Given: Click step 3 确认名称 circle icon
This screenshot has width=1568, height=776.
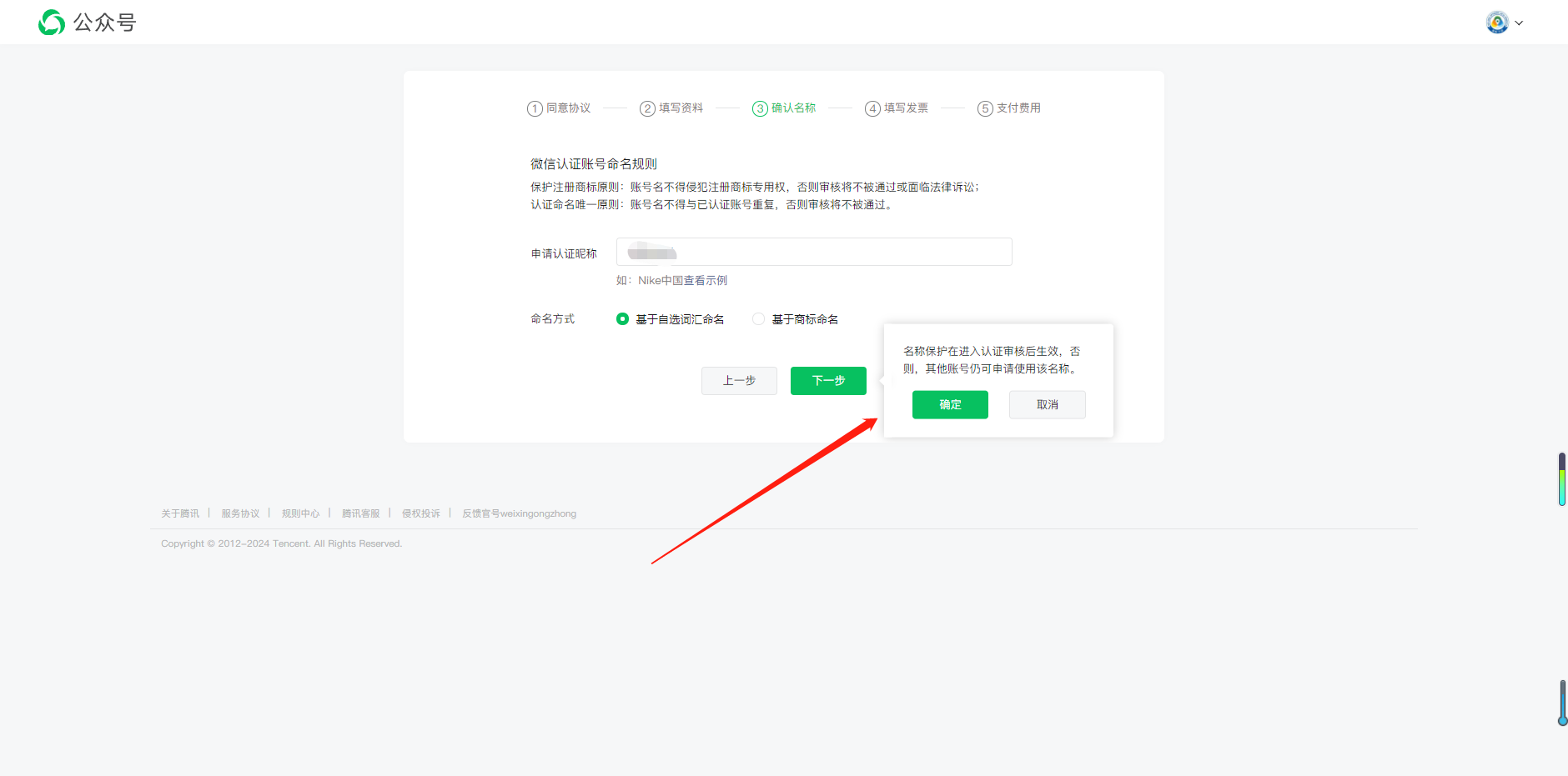Looking at the screenshot, I should [760, 109].
